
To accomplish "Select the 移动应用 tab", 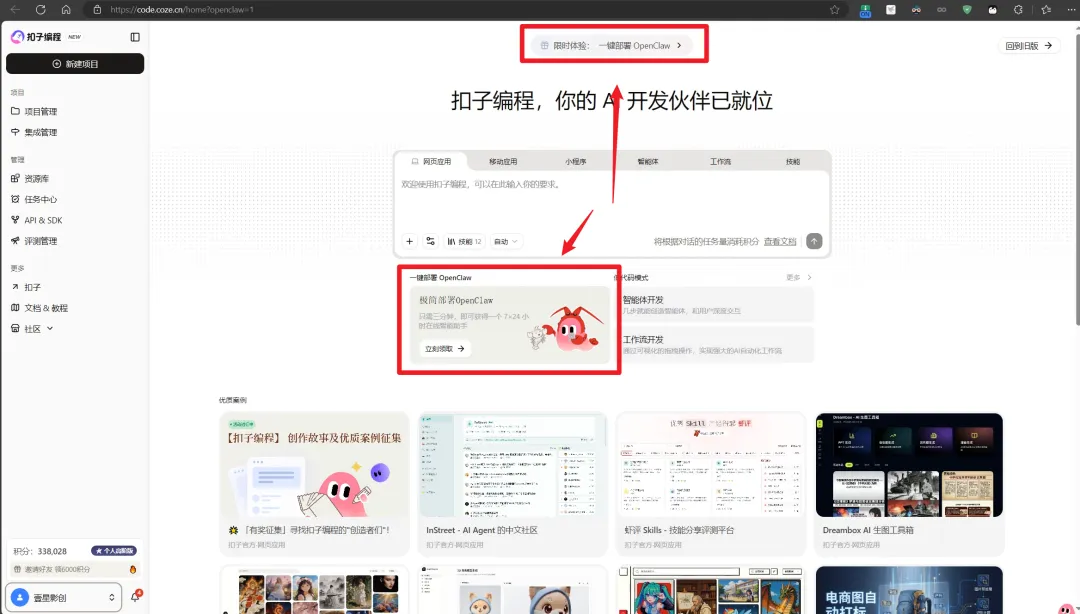I will coord(503,161).
